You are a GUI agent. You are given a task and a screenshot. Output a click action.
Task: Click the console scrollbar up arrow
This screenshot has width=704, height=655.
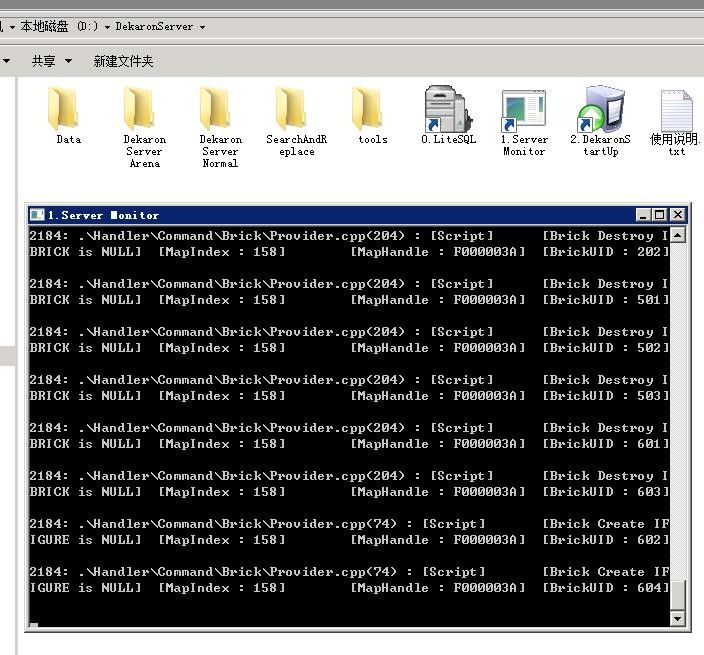[677, 235]
